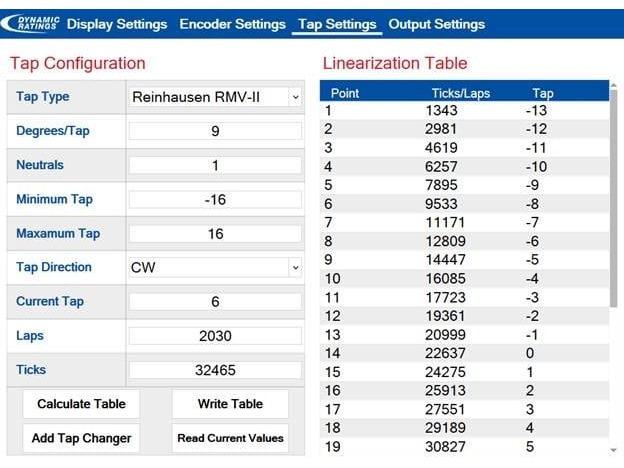Select the row with ticks 7895
Screen dimensions: 624x468
(464, 185)
